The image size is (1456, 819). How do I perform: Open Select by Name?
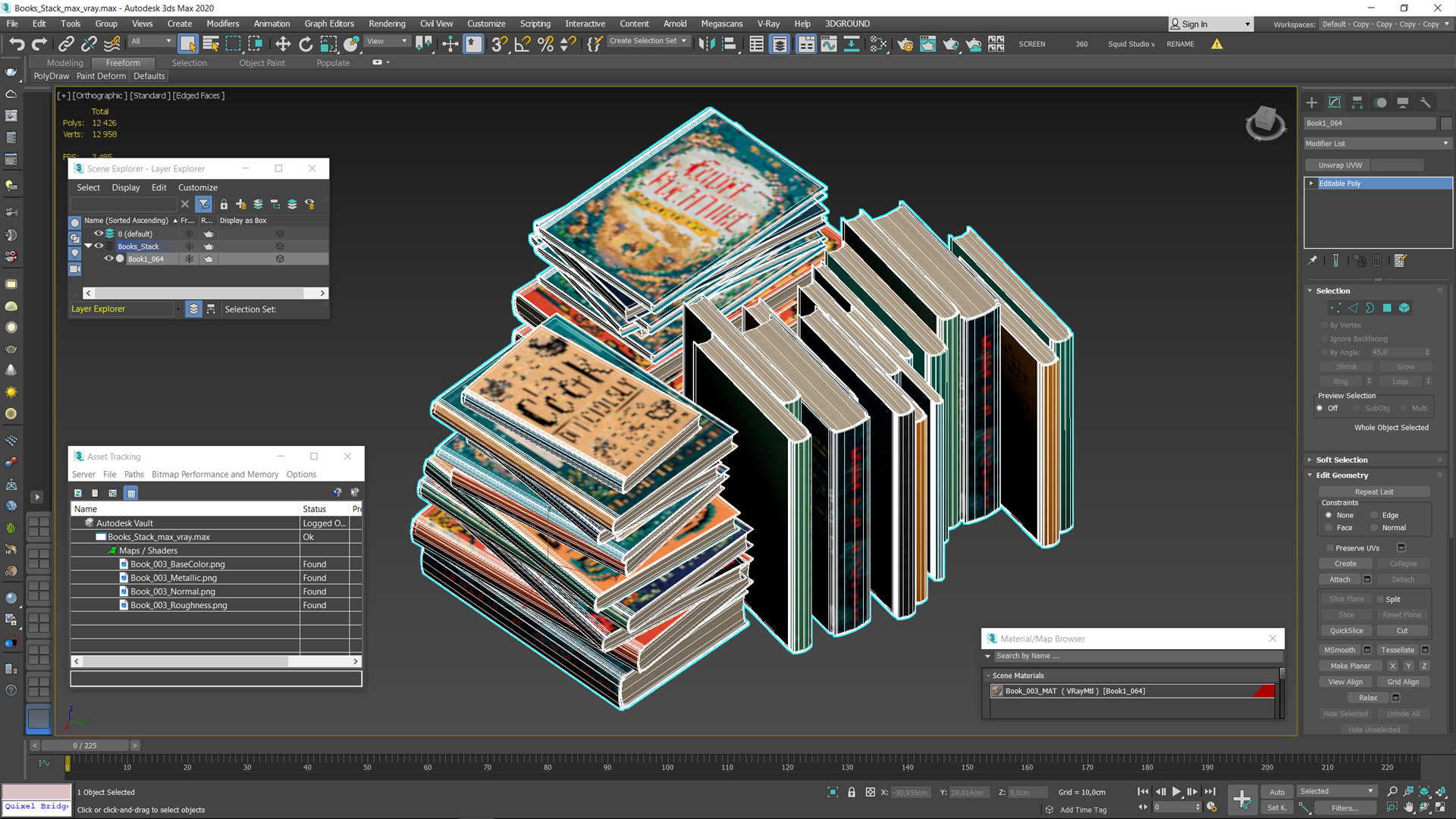click(211, 44)
